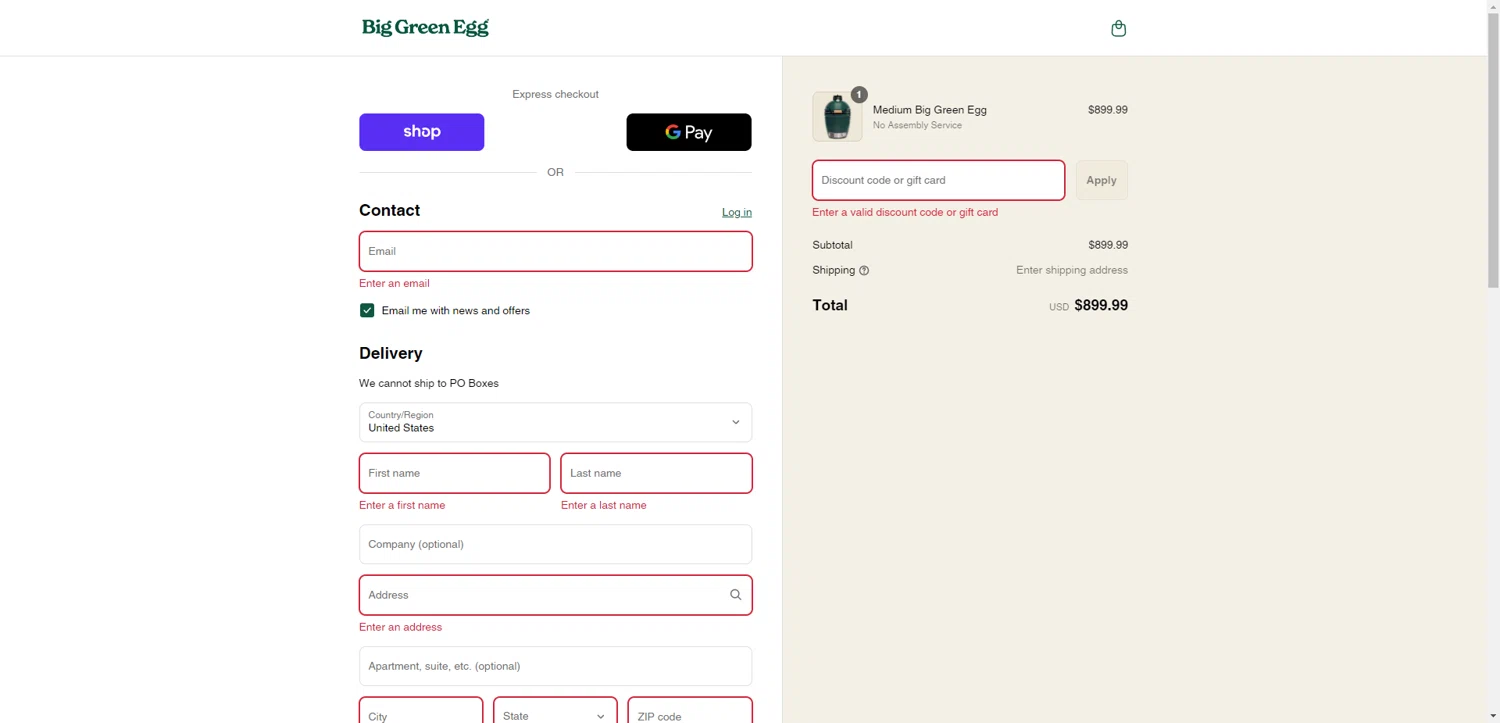Click the USD $899.99 total amount
Screen dimensions: 1500x723
[1088, 306]
